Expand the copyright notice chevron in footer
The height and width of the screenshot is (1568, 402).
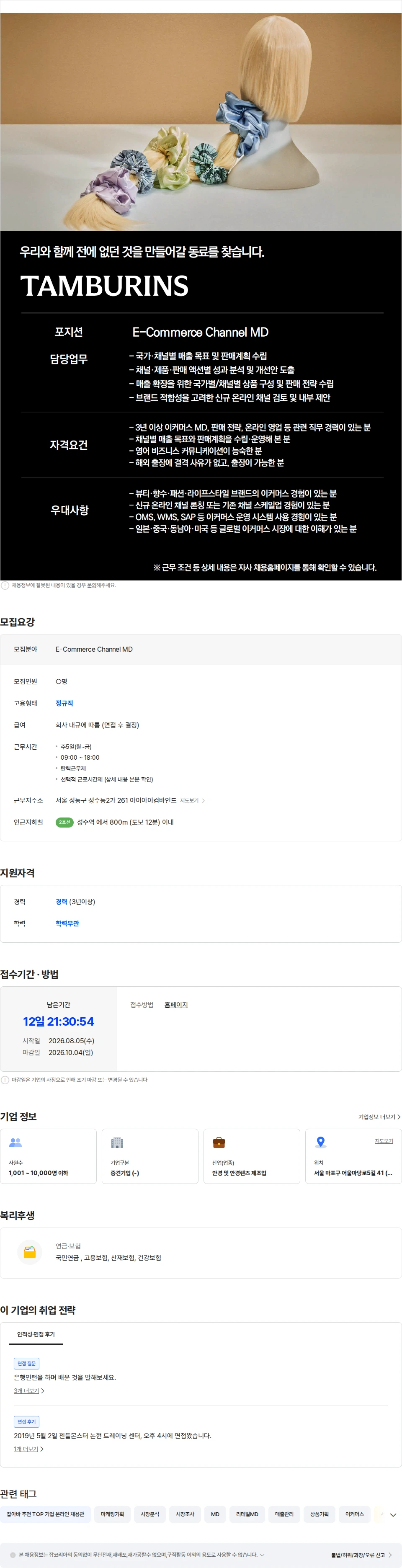click(262, 1555)
